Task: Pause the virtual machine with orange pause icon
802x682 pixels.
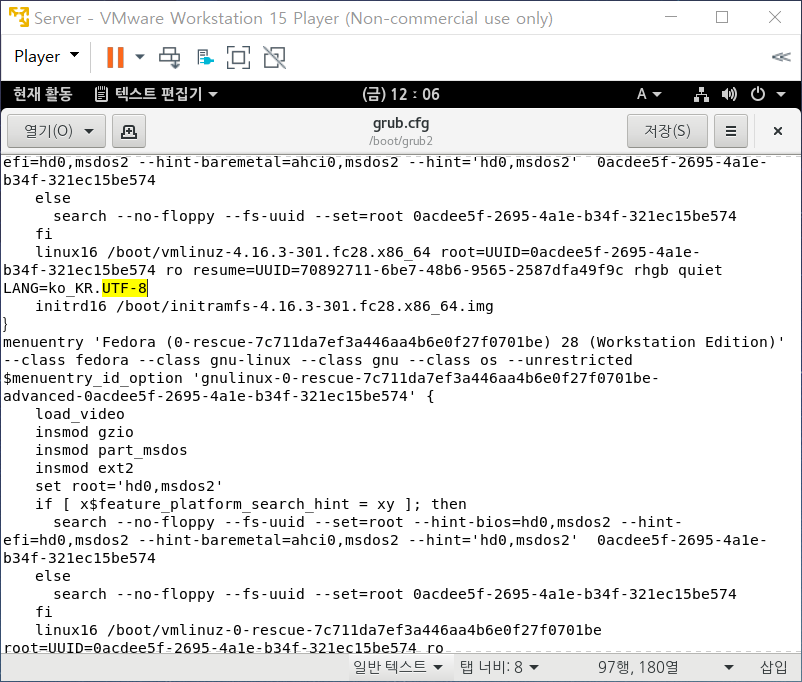Action: click(x=115, y=57)
